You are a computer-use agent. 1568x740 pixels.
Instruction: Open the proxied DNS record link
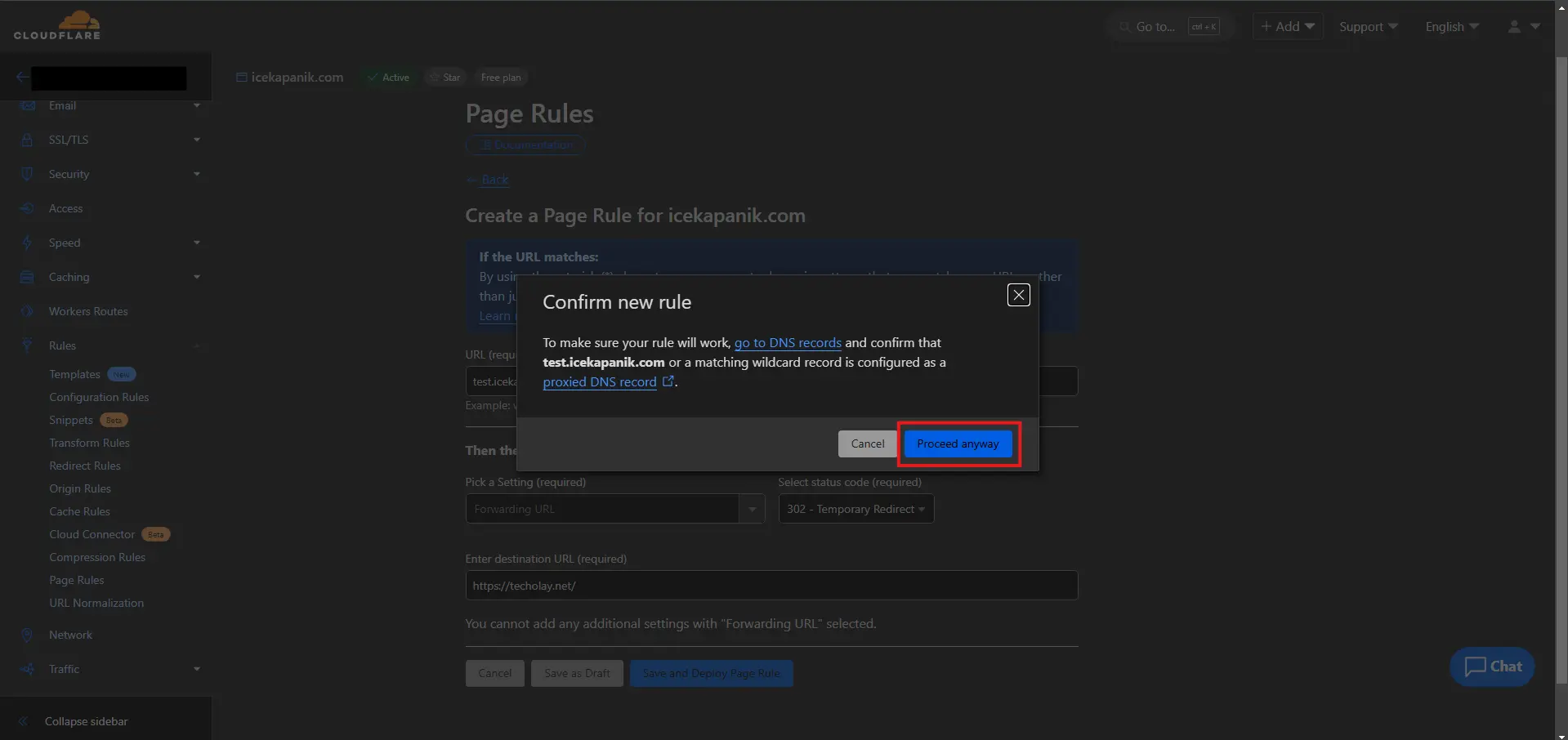pyautogui.click(x=600, y=381)
